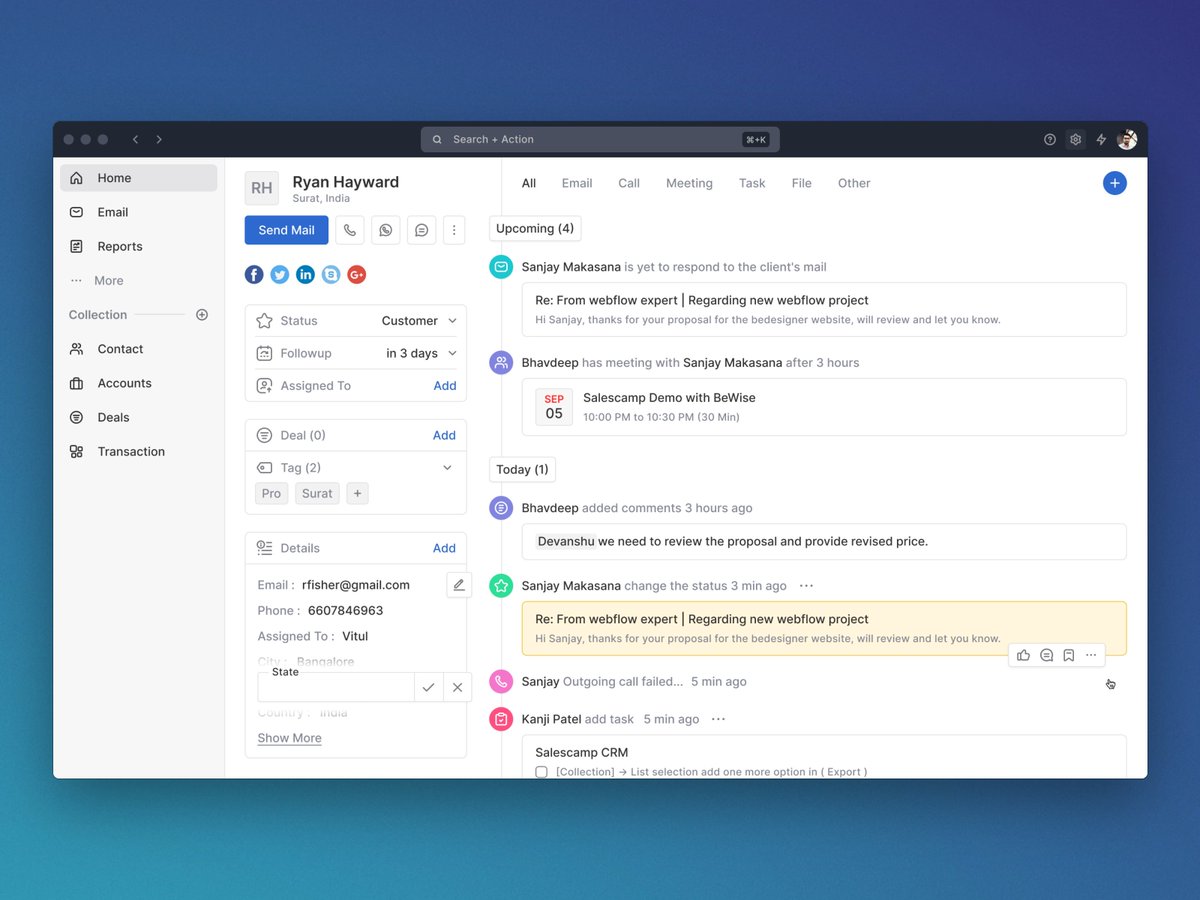
Task: Click Add next to Deal (0)
Action: pyautogui.click(x=444, y=435)
